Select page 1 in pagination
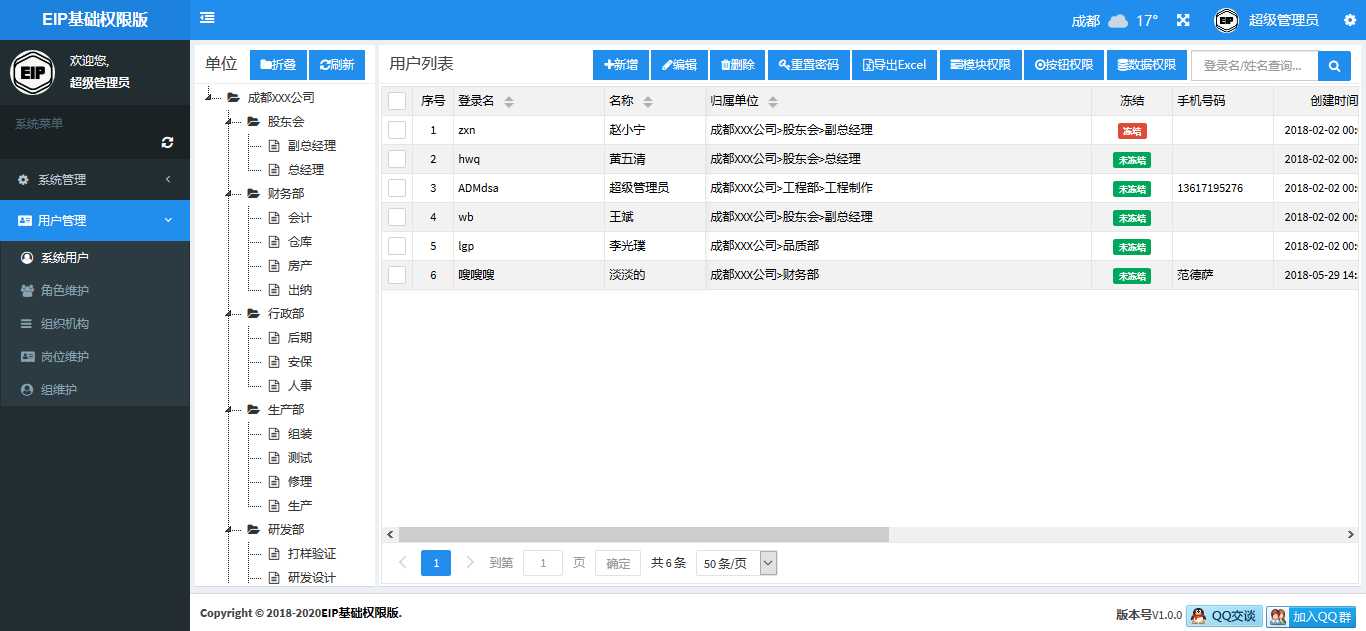Screen dimensions: 1366x631 pyautogui.click(x=436, y=563)
